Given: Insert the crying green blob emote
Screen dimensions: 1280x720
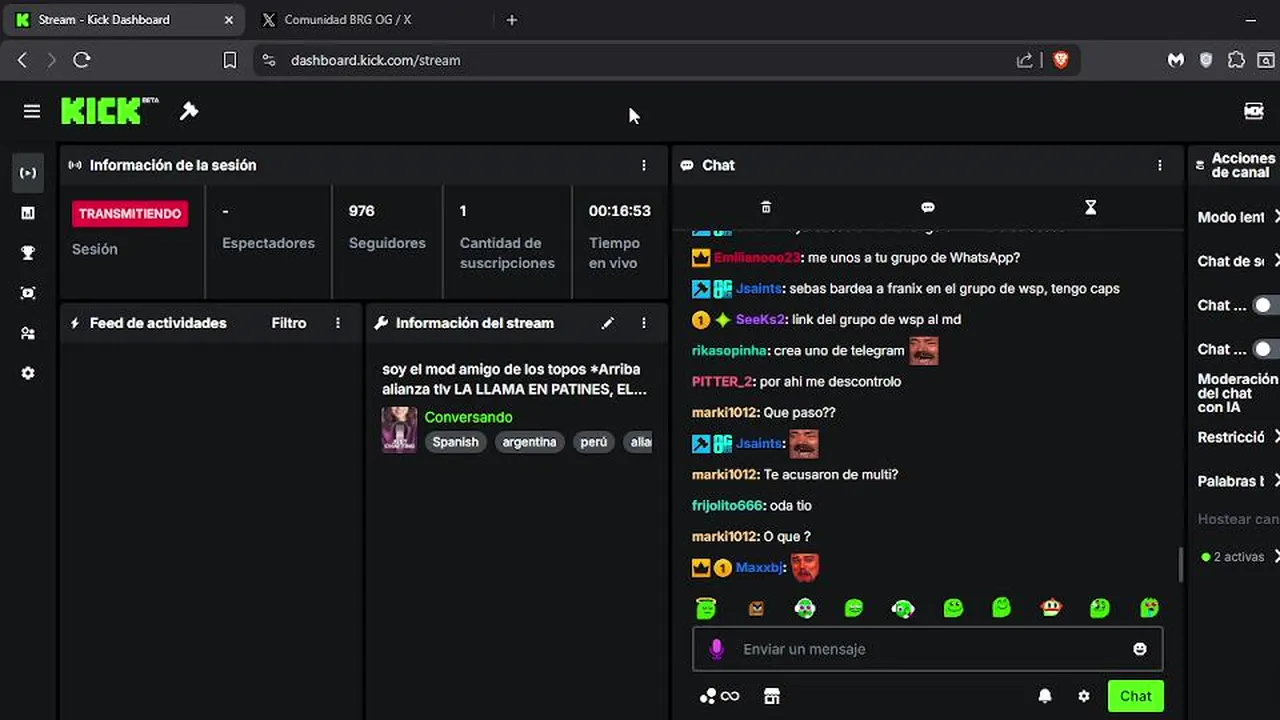Looking at the screenshot, I should [1149, 607].
